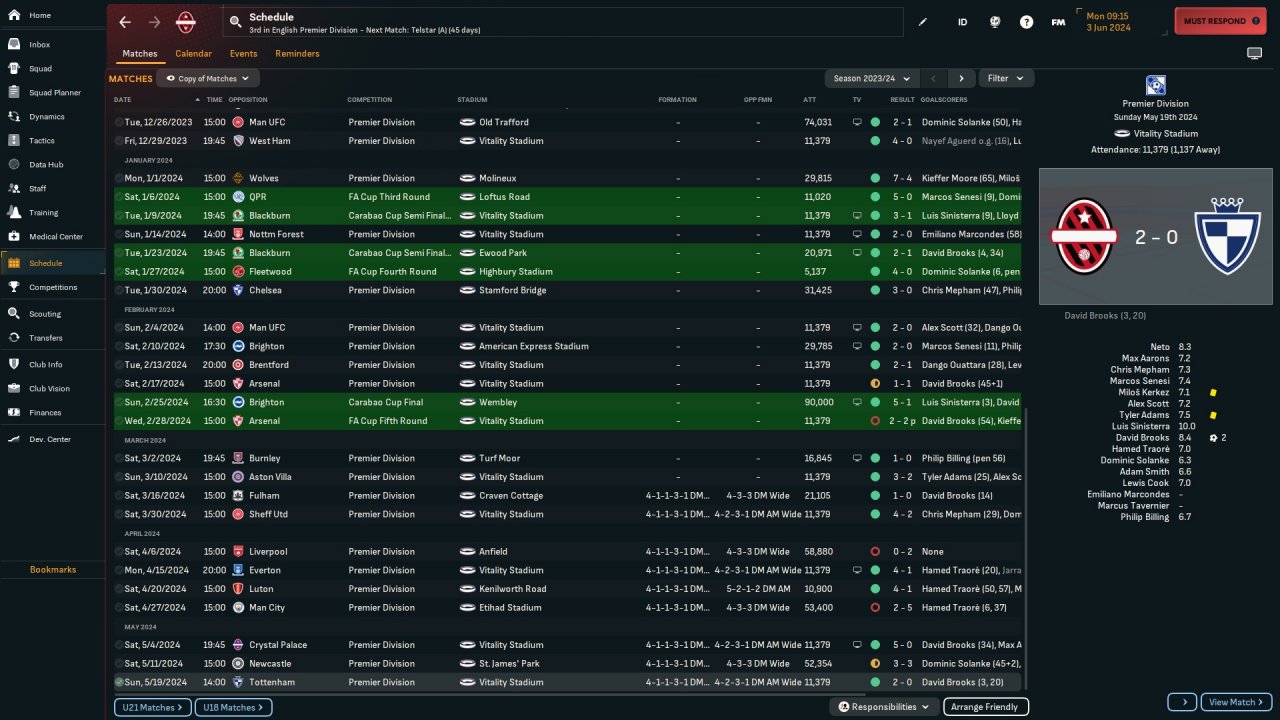Click the Schedule search field
The width and height of the screenshot is (1280, 720).
pos(565,22)
